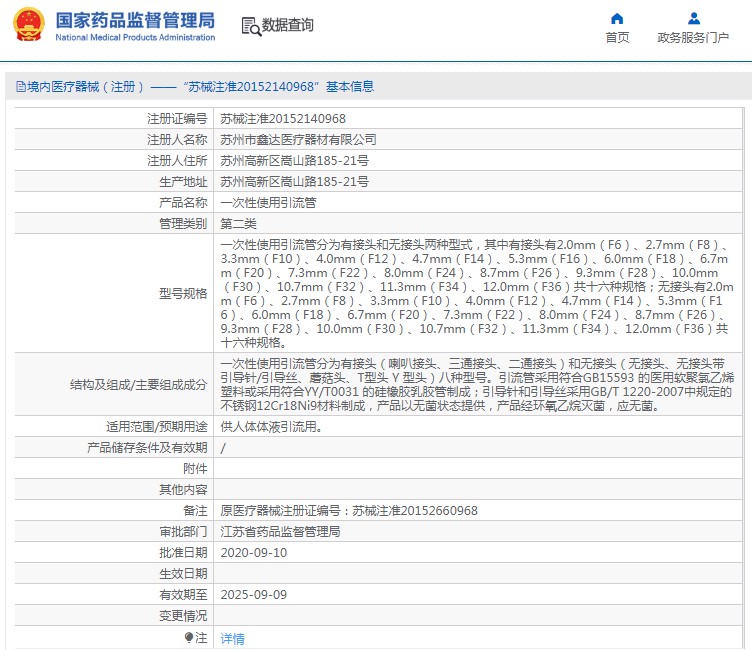Click the 产品名称 label

click(183, 203)
